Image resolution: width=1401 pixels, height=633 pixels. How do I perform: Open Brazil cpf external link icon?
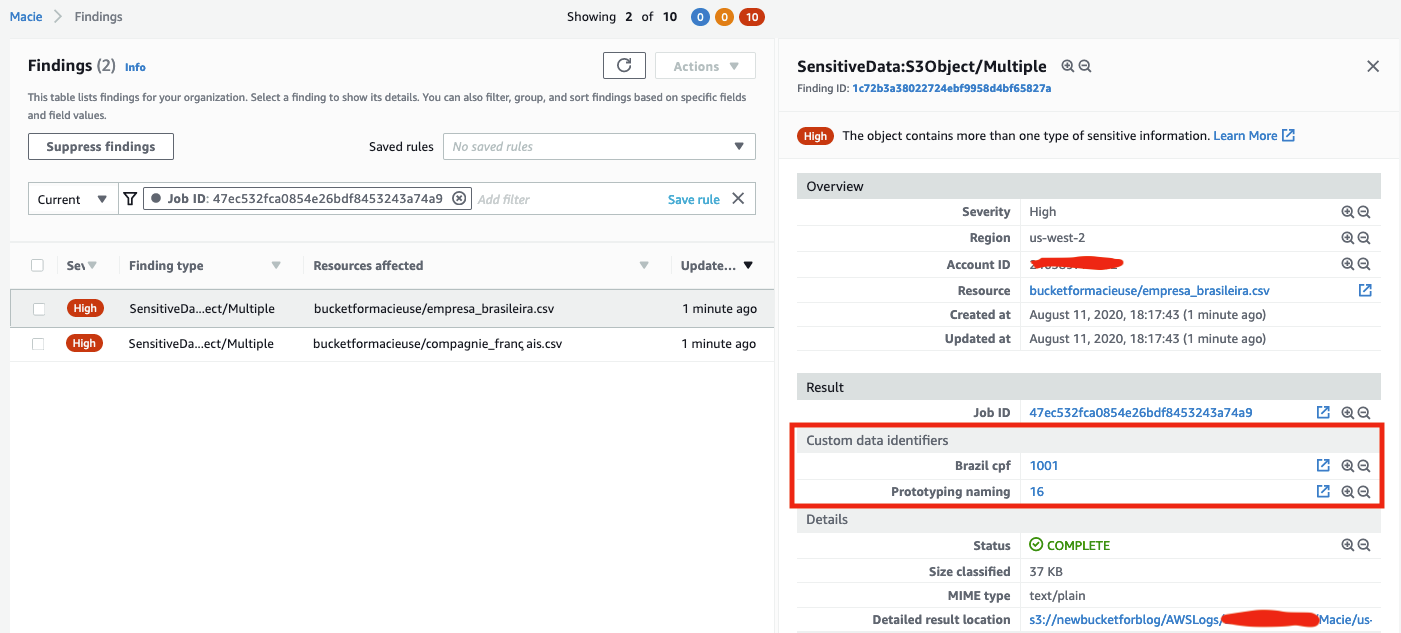(x=1323, y=465)
